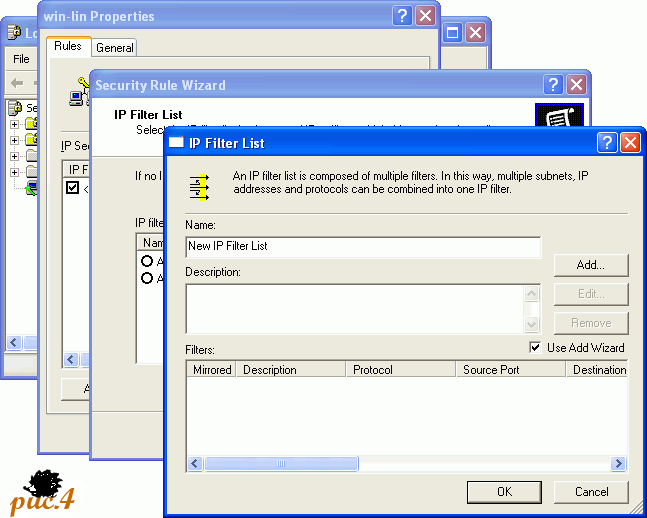
Task: Select the first IP filter list radio button
Action: pyautogui.click(x=147, y=261)
